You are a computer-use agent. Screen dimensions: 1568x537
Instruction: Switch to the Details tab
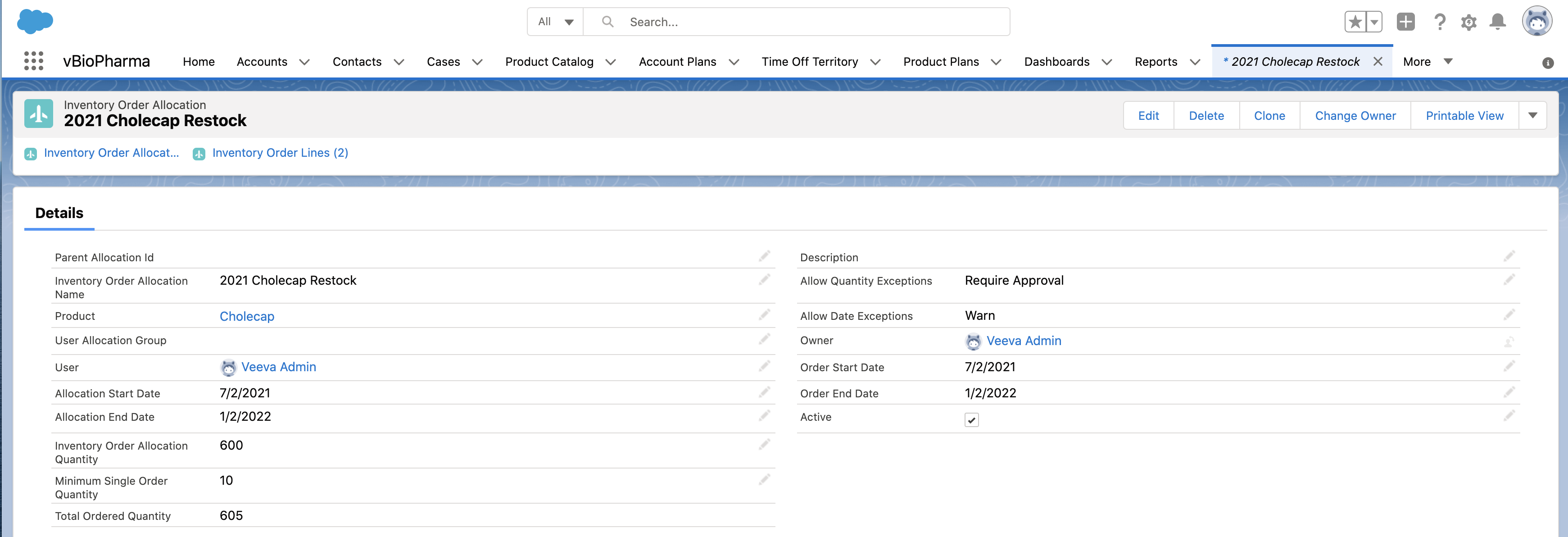59,213
